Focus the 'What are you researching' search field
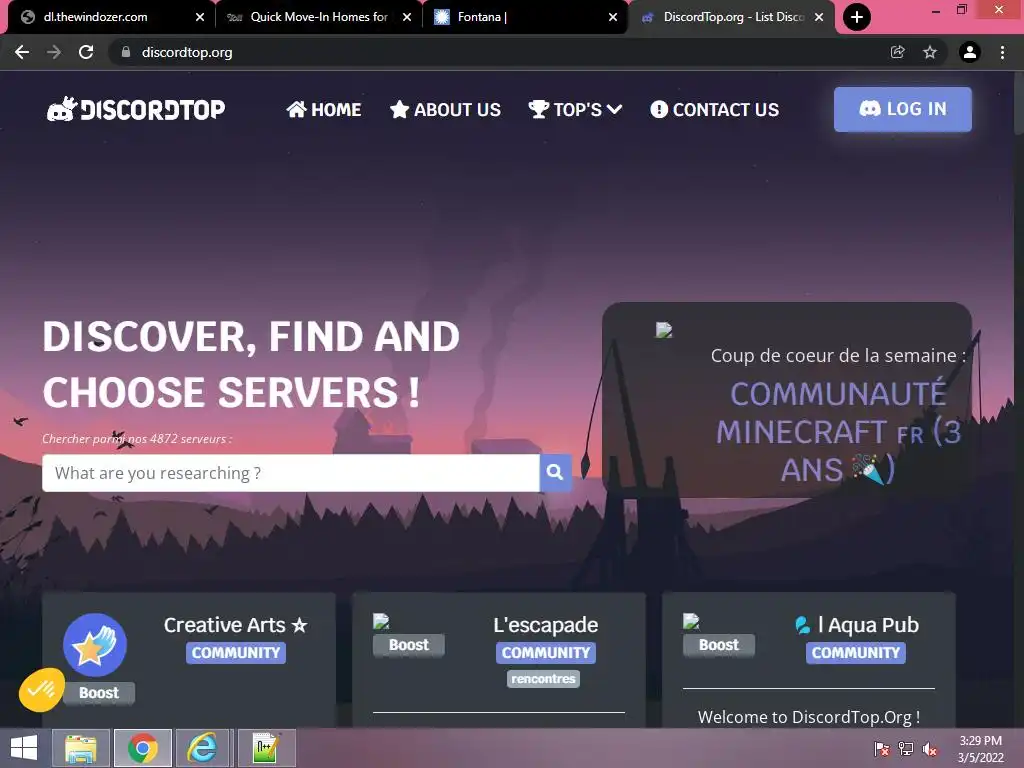The width and height of the screenshot is (1024, 768). coord(291,473)
